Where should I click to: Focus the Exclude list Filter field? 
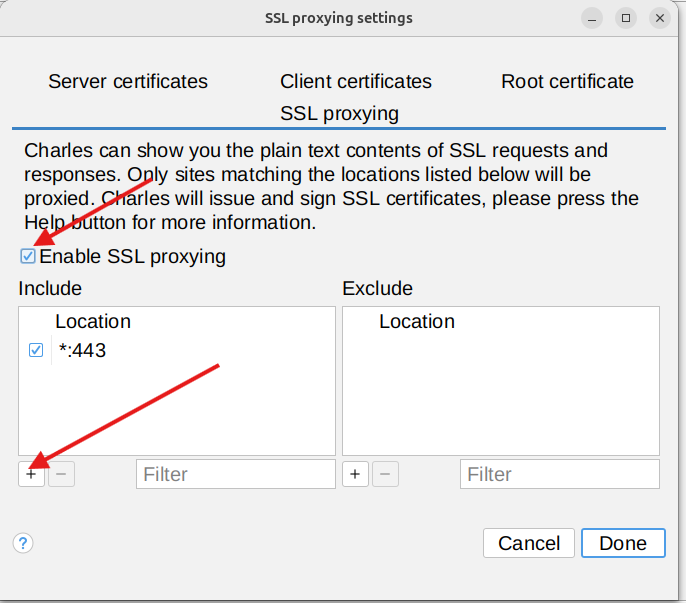[559, 474]
